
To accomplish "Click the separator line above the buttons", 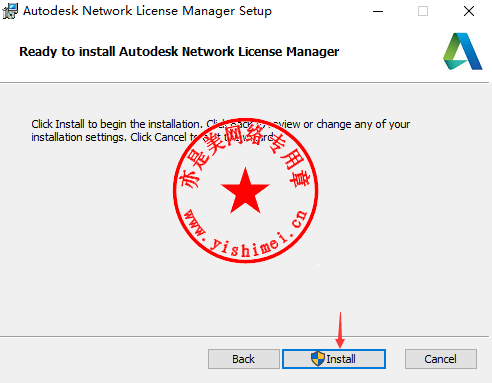I will click(244, 336).
